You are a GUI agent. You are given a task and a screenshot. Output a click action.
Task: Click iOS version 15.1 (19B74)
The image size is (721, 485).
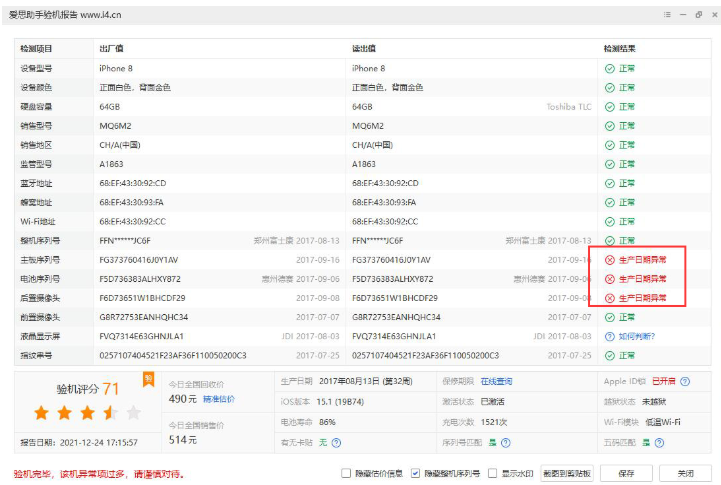pos(340,402)
